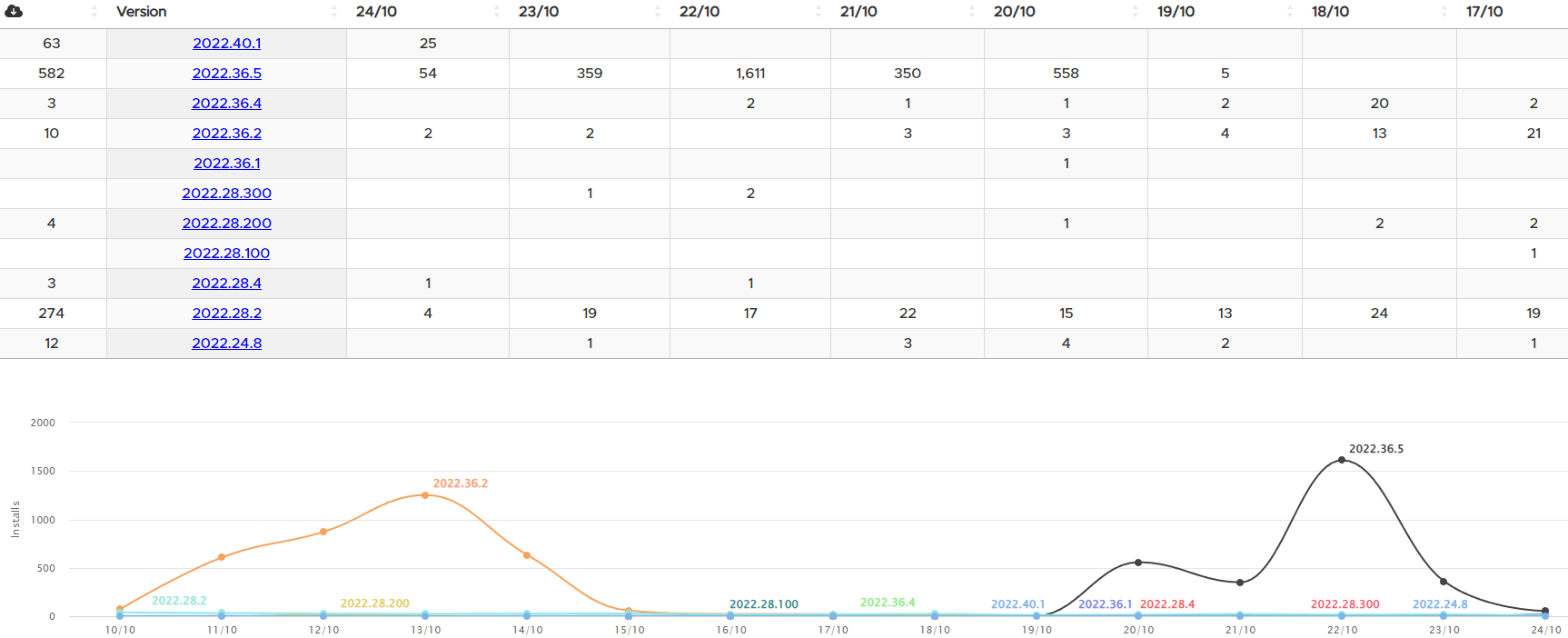Click the 2022.36.2 chart series label
Screen dimensions: 1568x638
click(460, 483)
